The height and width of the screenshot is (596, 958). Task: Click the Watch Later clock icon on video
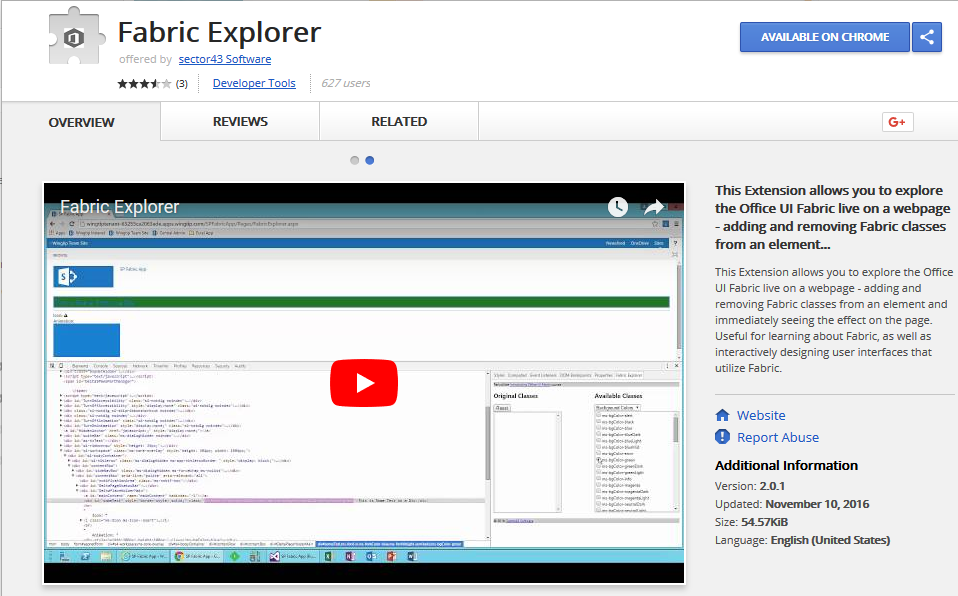pyautogui.click(x=618, y=207)
